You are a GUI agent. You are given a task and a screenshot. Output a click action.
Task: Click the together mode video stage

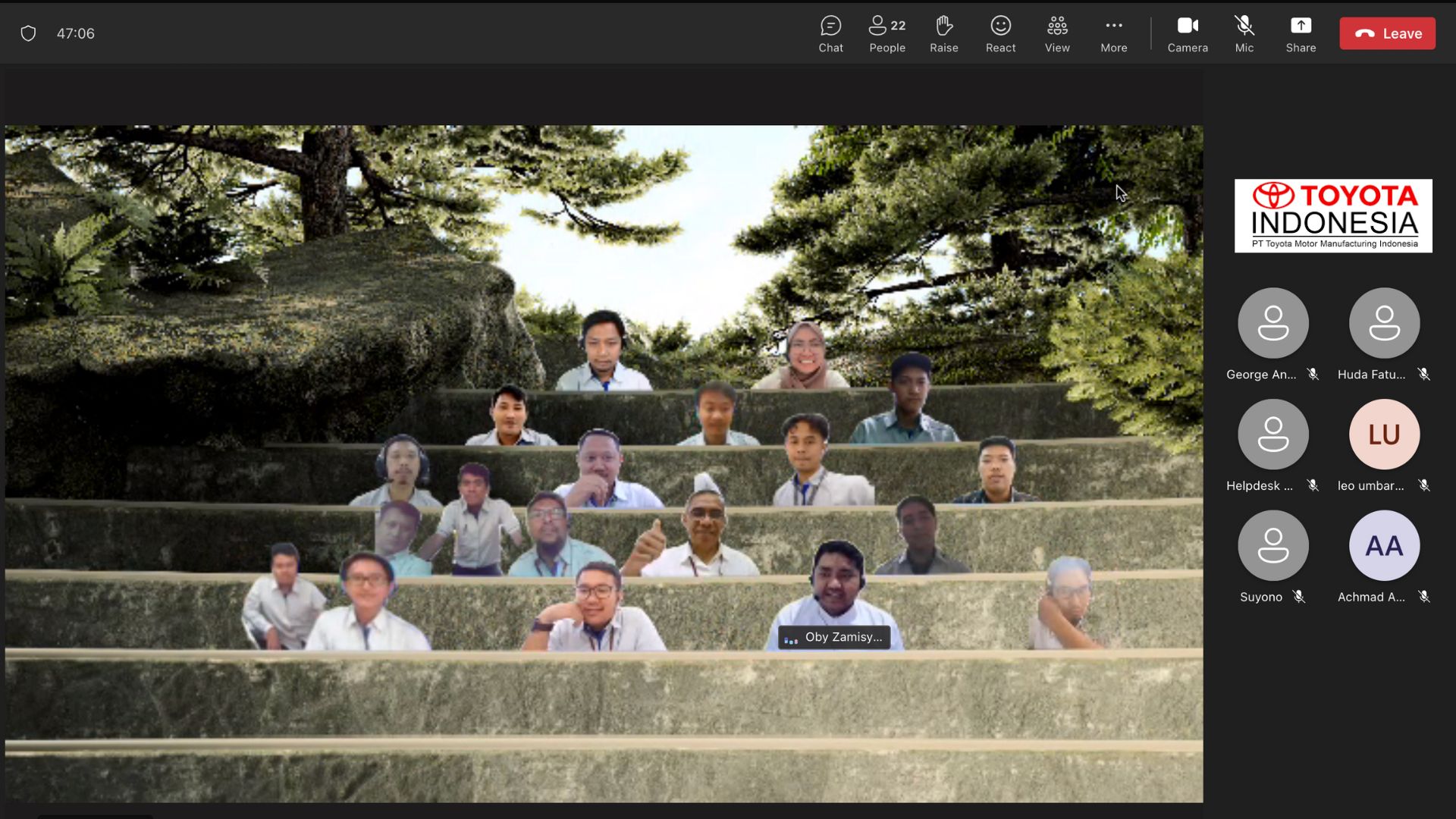tap(604, 464)
